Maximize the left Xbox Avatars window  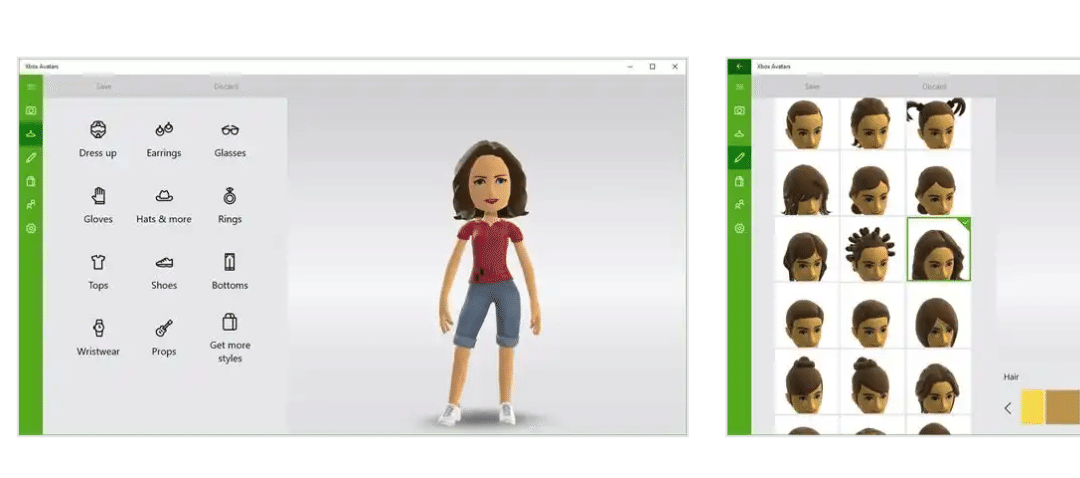tap(652, 67)
